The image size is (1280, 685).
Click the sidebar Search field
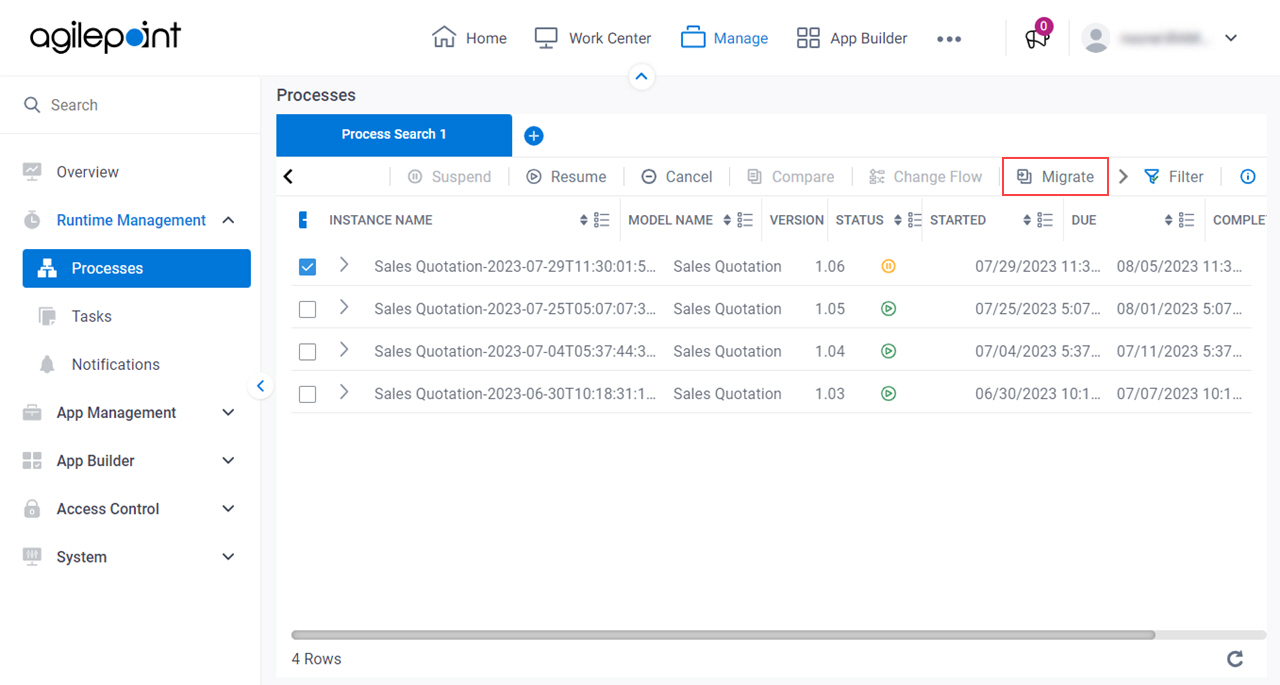tap(130, 105)
